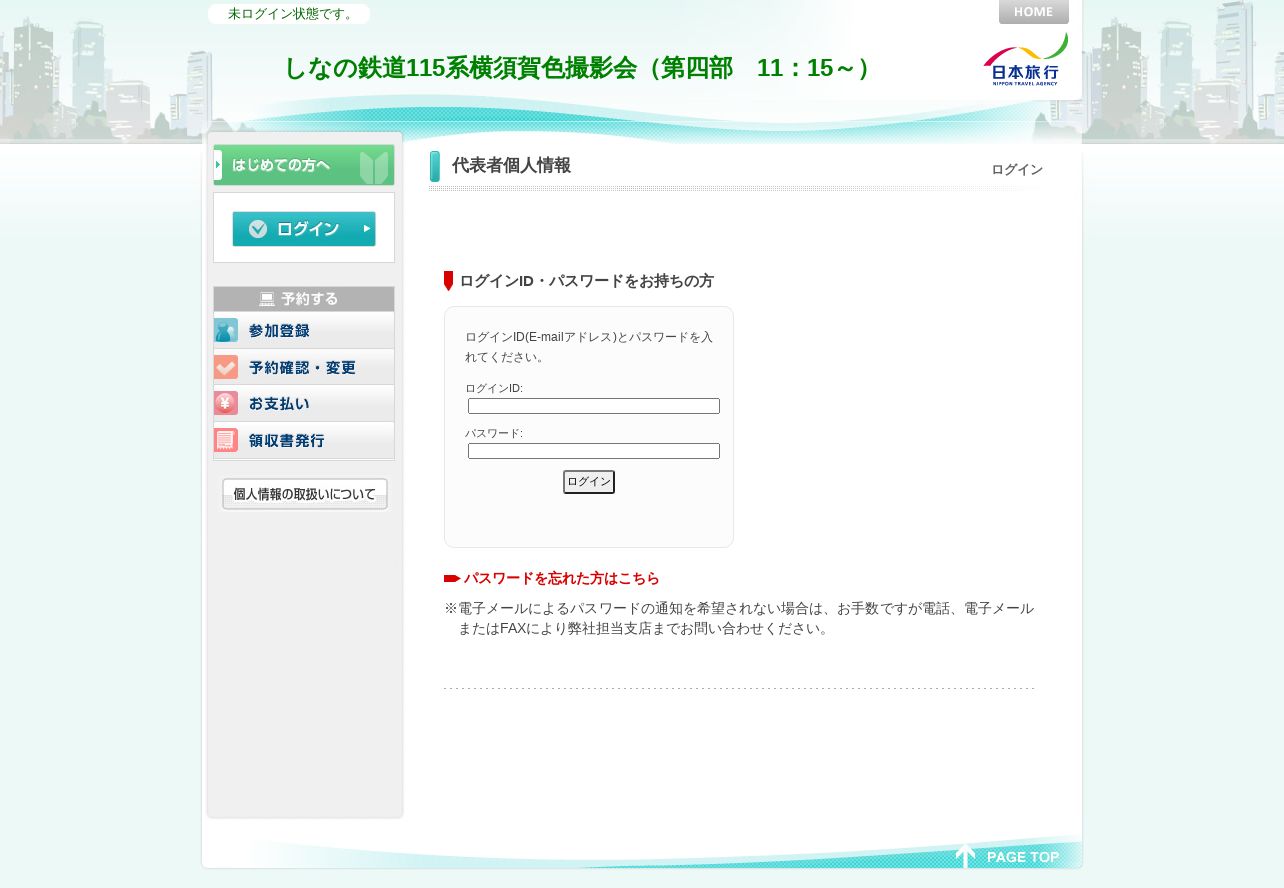Open はじめての方へ guide banner
1284x888 pixels.
point(304,165)
